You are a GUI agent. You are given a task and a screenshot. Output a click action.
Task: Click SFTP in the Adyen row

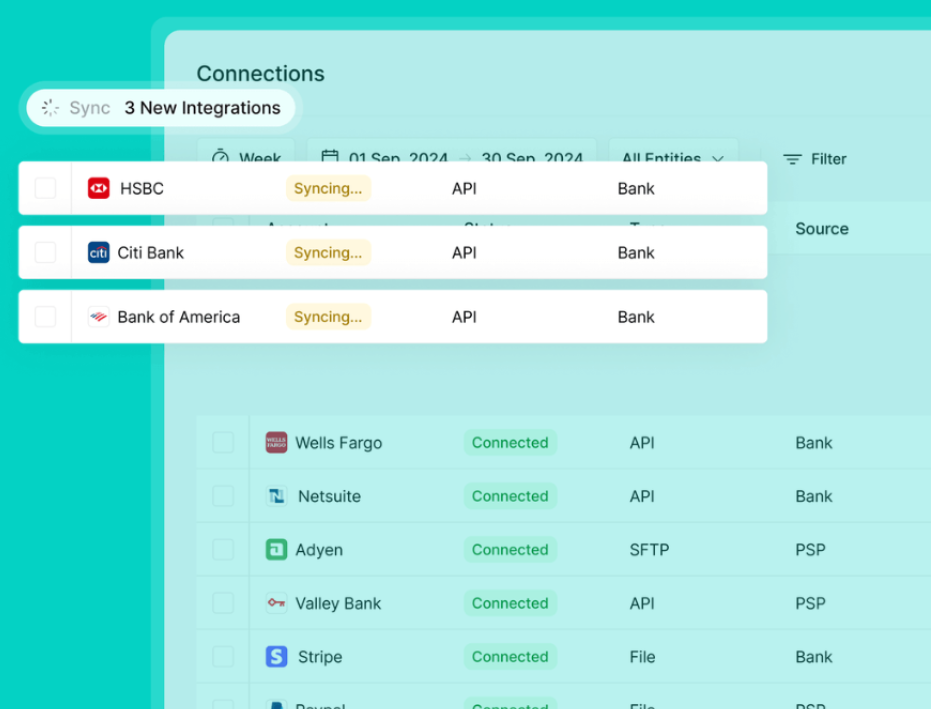tap(649, 549)
